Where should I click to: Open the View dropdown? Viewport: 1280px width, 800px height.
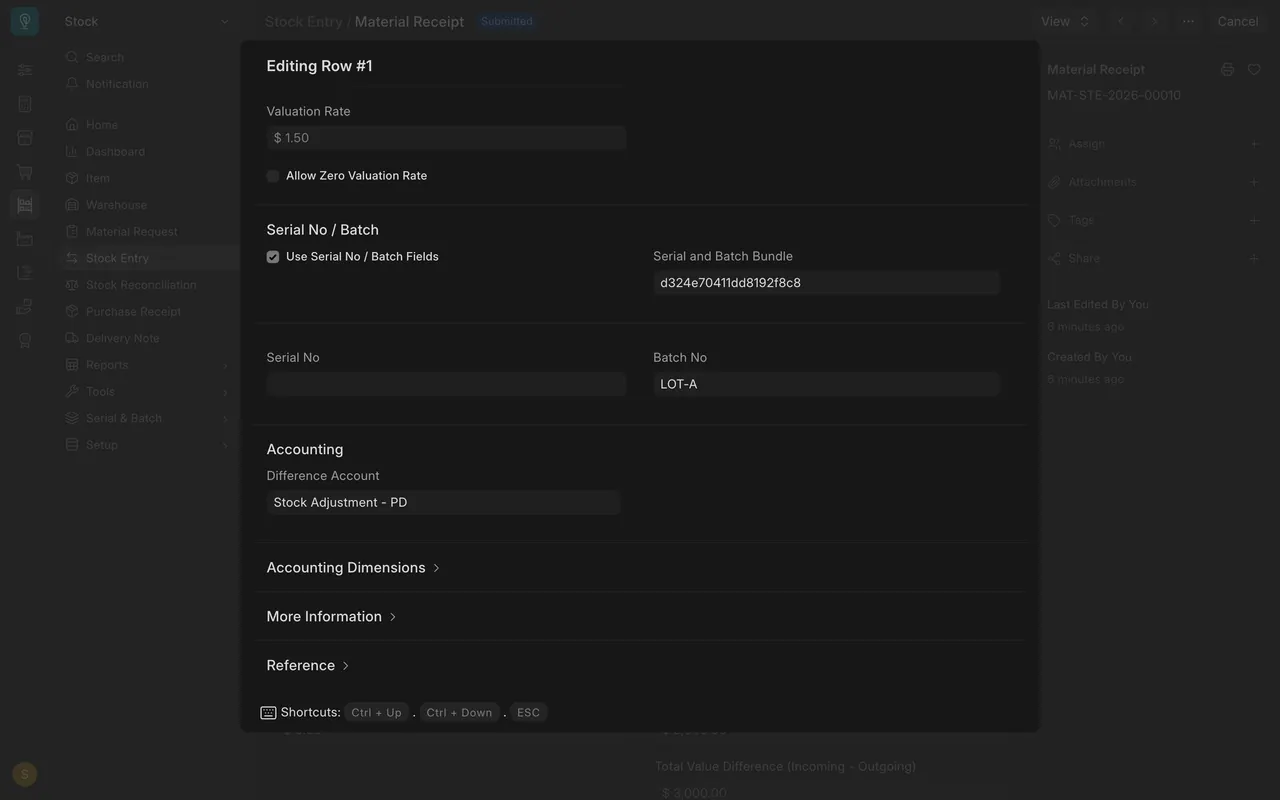[x=1064, y=21]
